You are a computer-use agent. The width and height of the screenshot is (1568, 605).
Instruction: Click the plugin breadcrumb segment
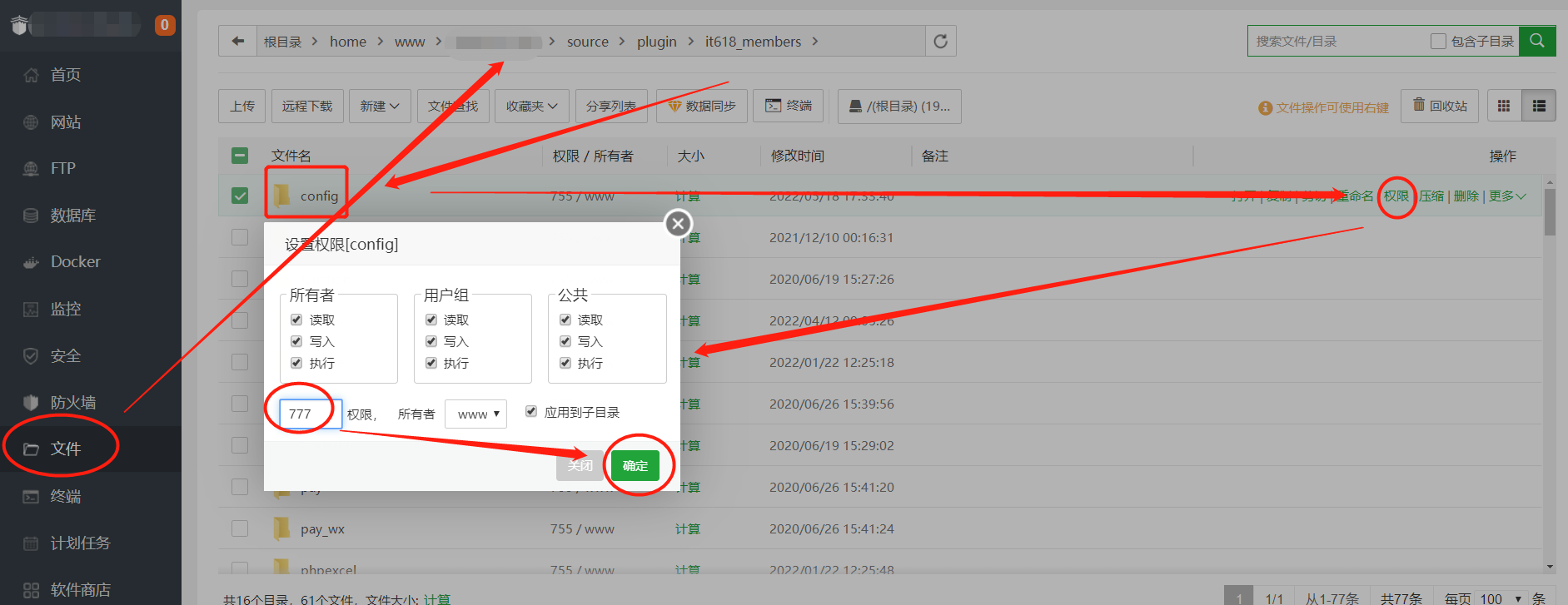pyautogui.click(x=656, y=42)
